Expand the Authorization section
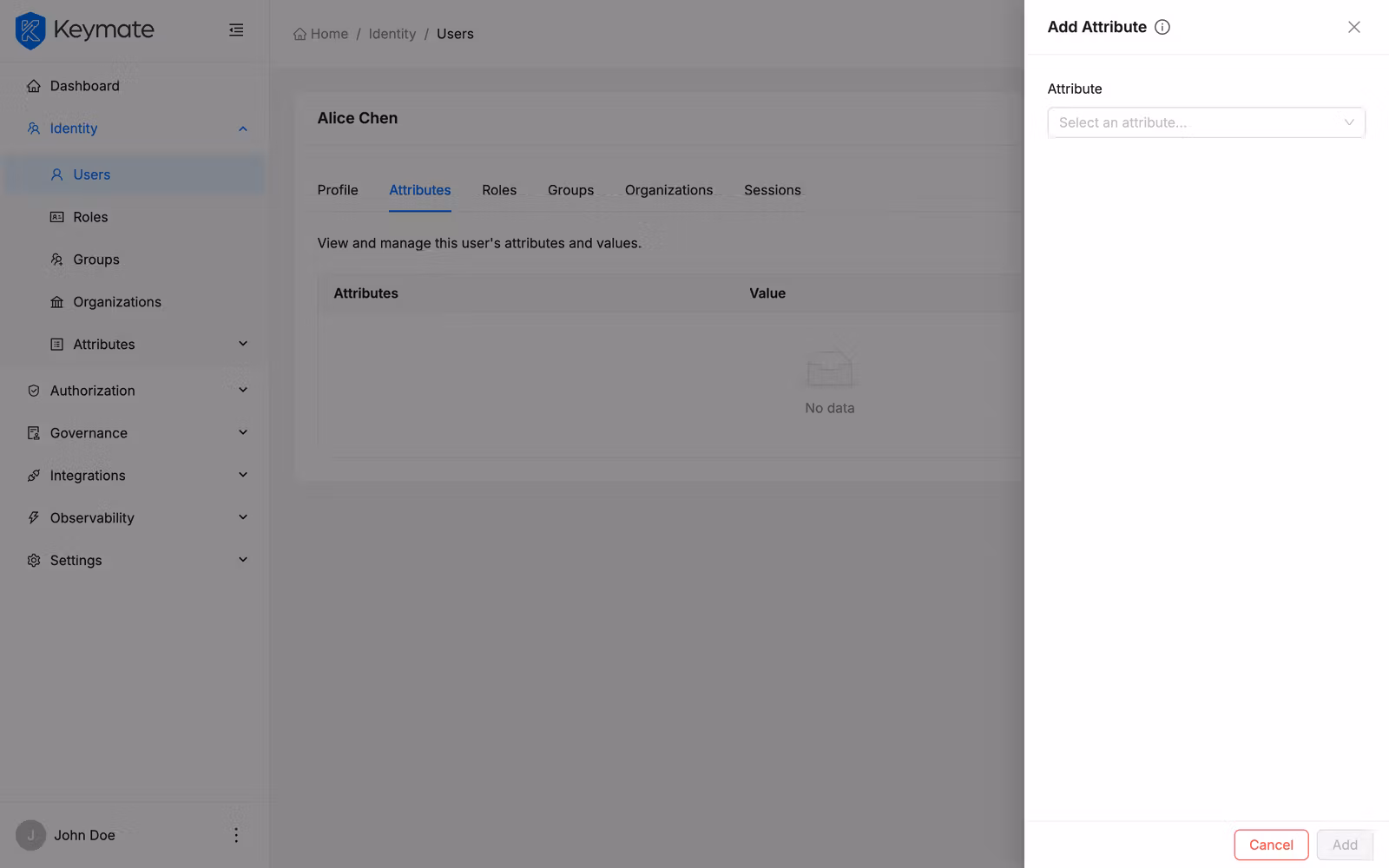 click(x=242, y=390)
